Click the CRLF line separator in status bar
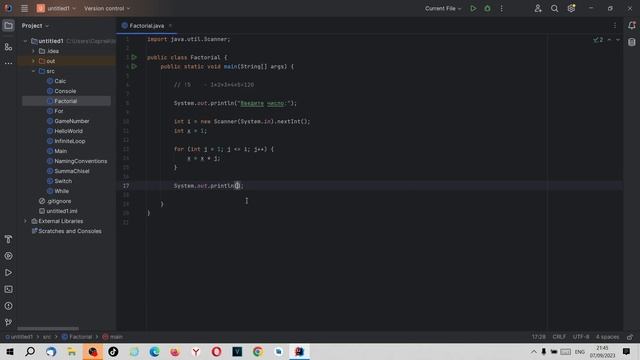The image size is (640, 360). pos(559,337)
